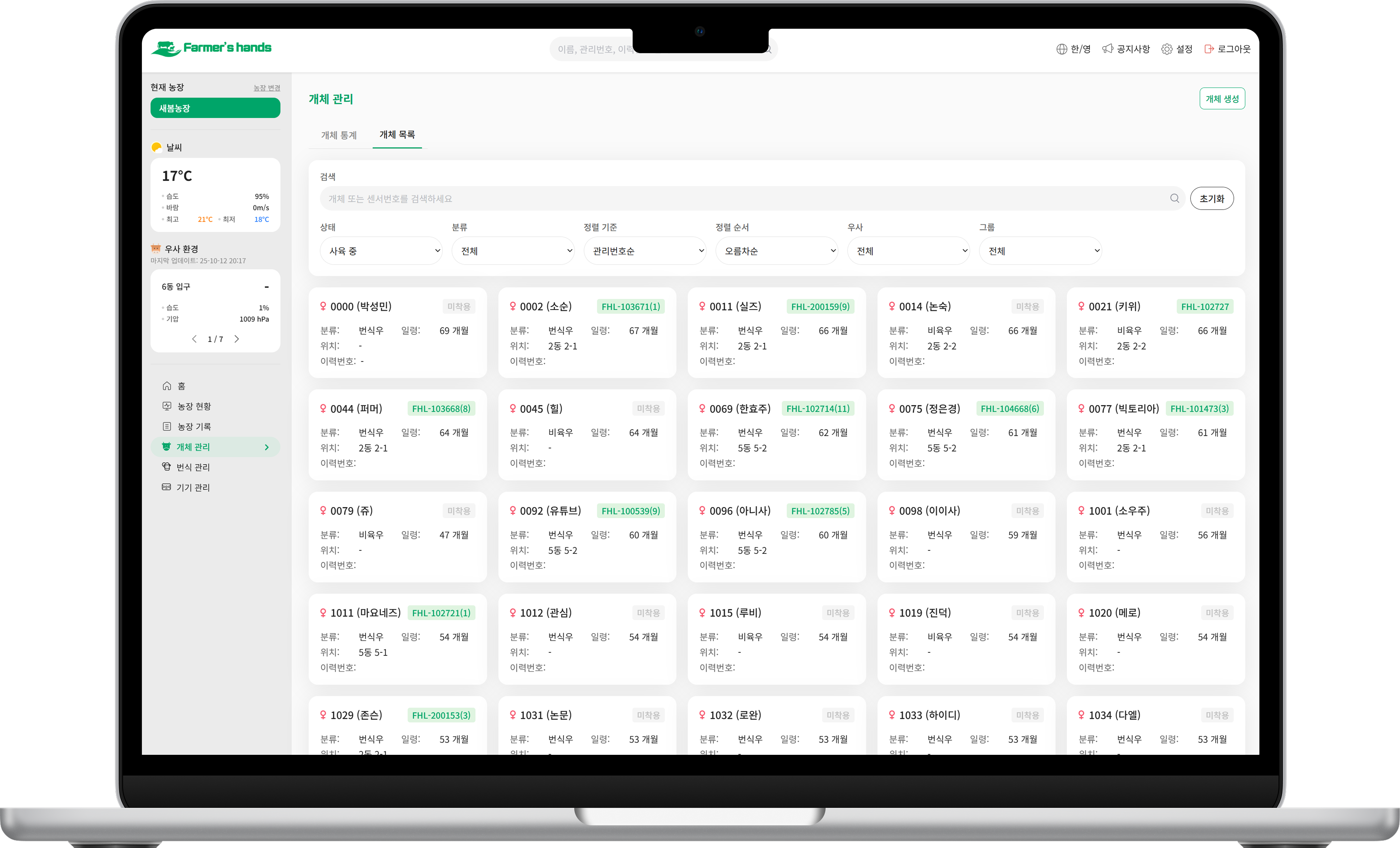Click the 초기화 reset button
The width and height of the screenshot is (1400, 848).
pyautogui.click(x=1211, y=199)
